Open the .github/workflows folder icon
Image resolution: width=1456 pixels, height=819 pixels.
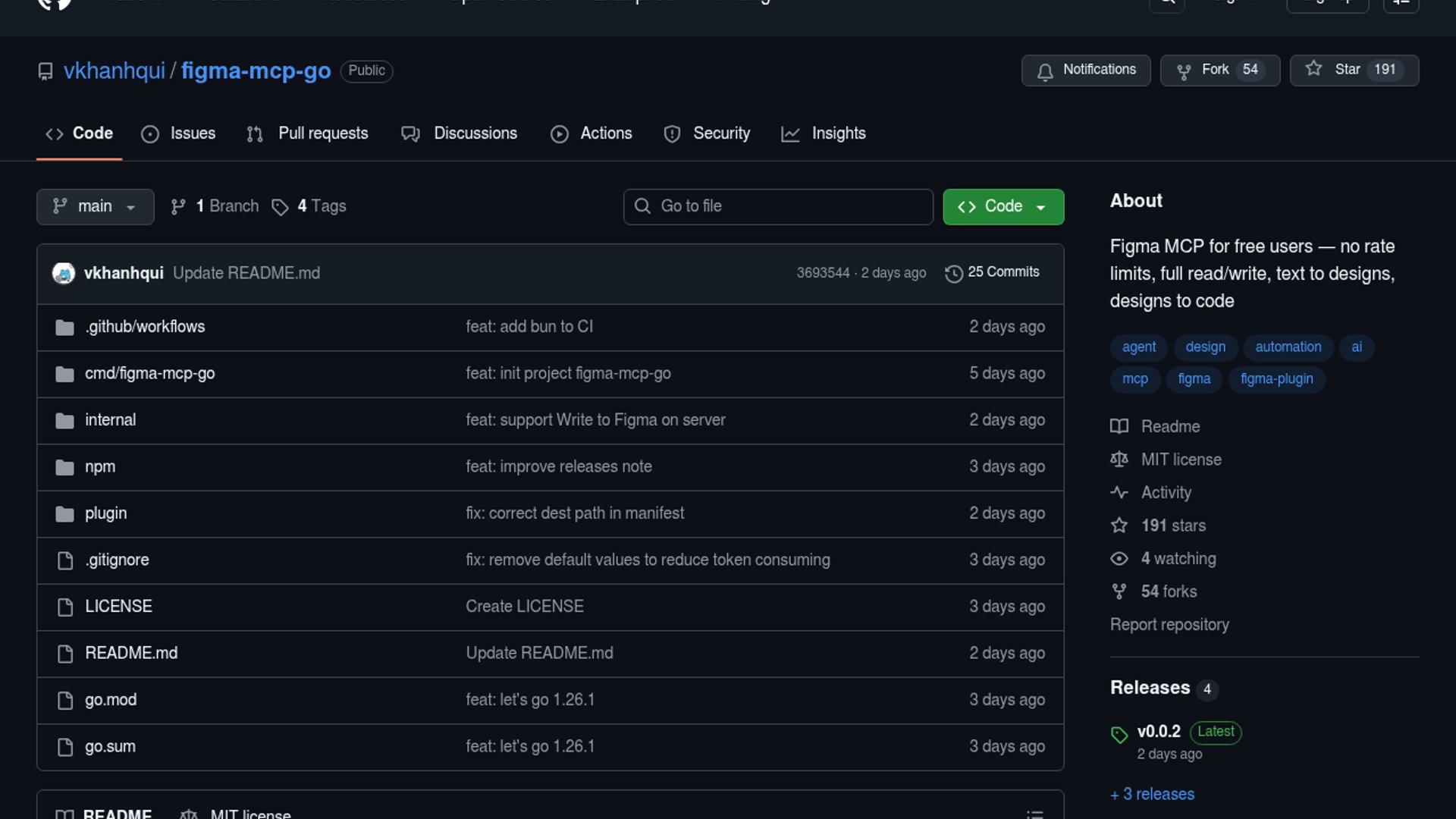pyautogui.click(x=64, y=328)
